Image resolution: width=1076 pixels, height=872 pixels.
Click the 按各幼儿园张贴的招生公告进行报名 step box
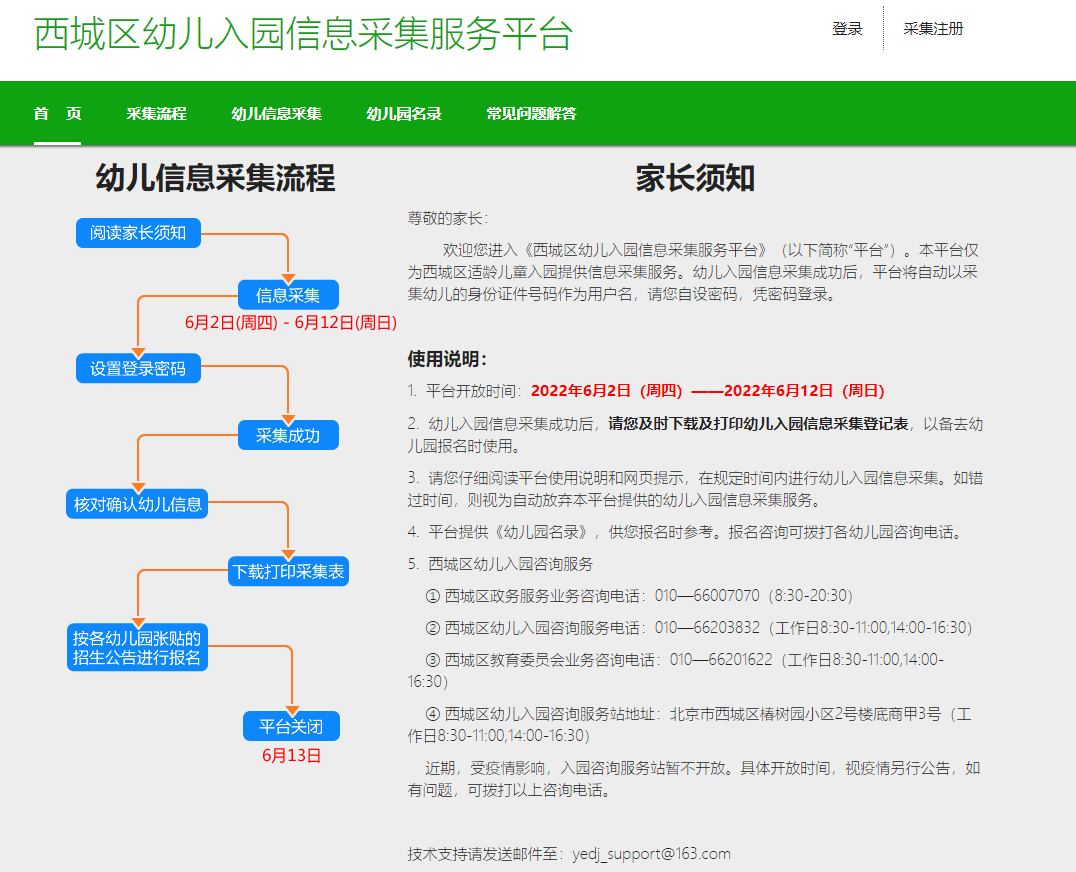(x=138, y=648)
